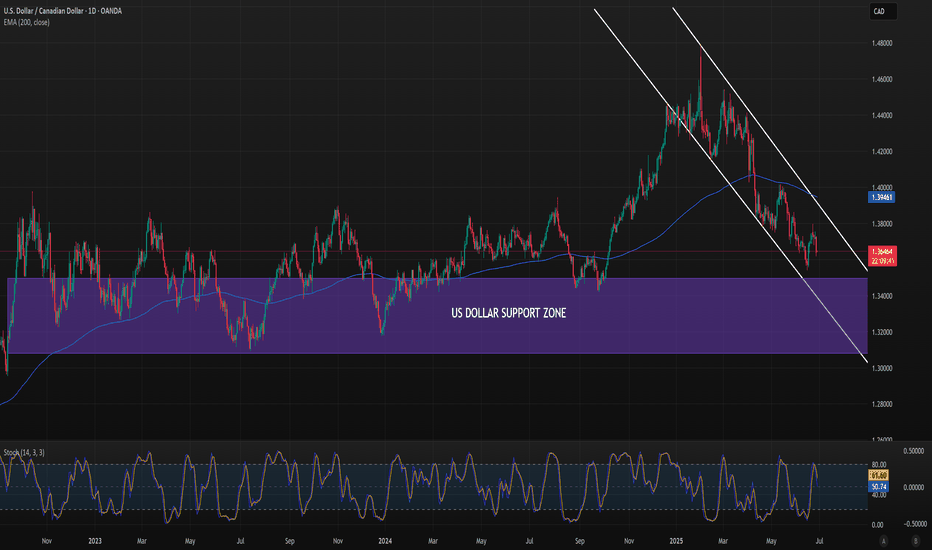Click the 1.48000 price axis label
Screen dimensions: 932x550
[x=882, y=43]
